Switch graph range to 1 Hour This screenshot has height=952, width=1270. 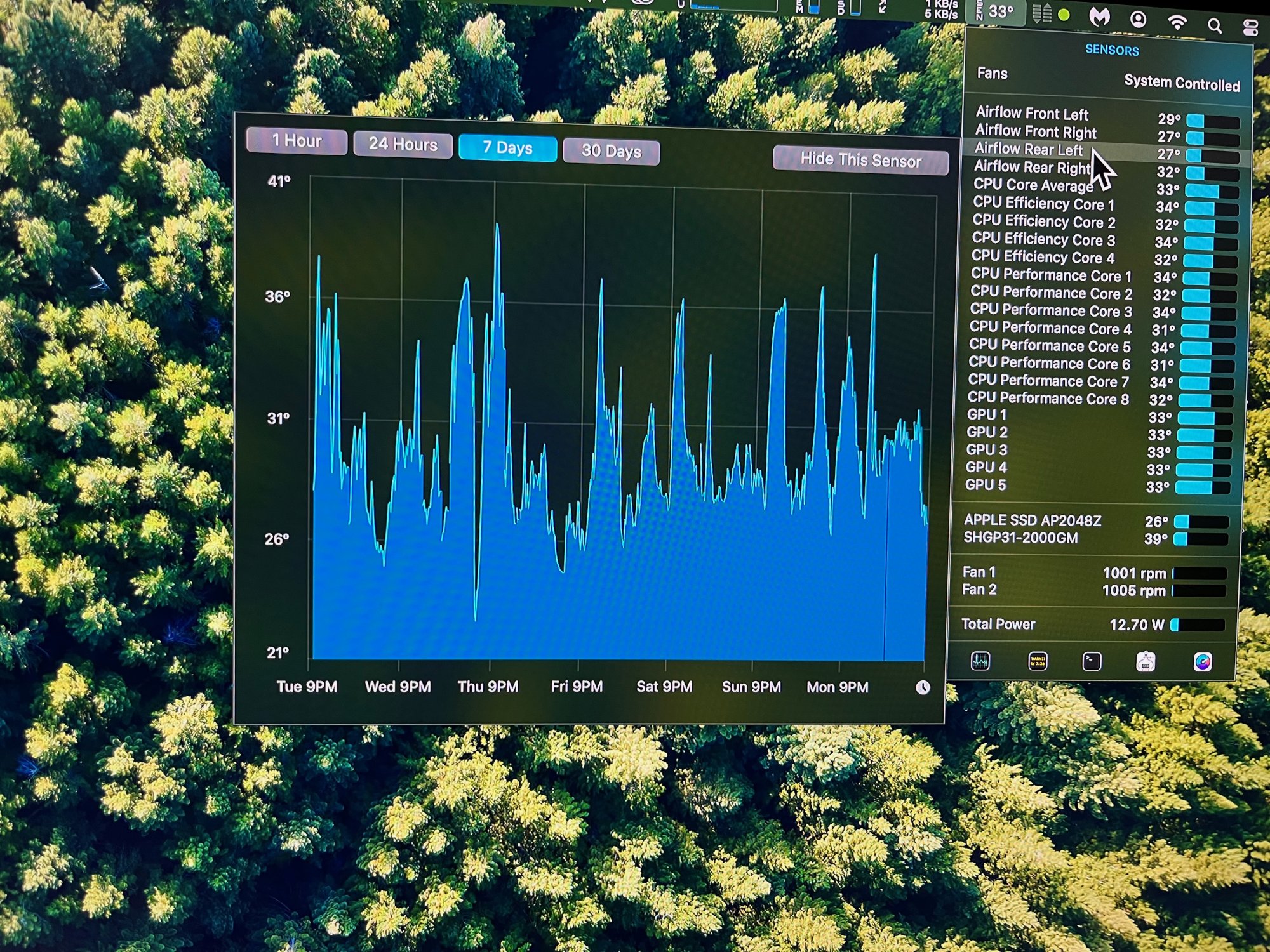(x=297, y=141)
